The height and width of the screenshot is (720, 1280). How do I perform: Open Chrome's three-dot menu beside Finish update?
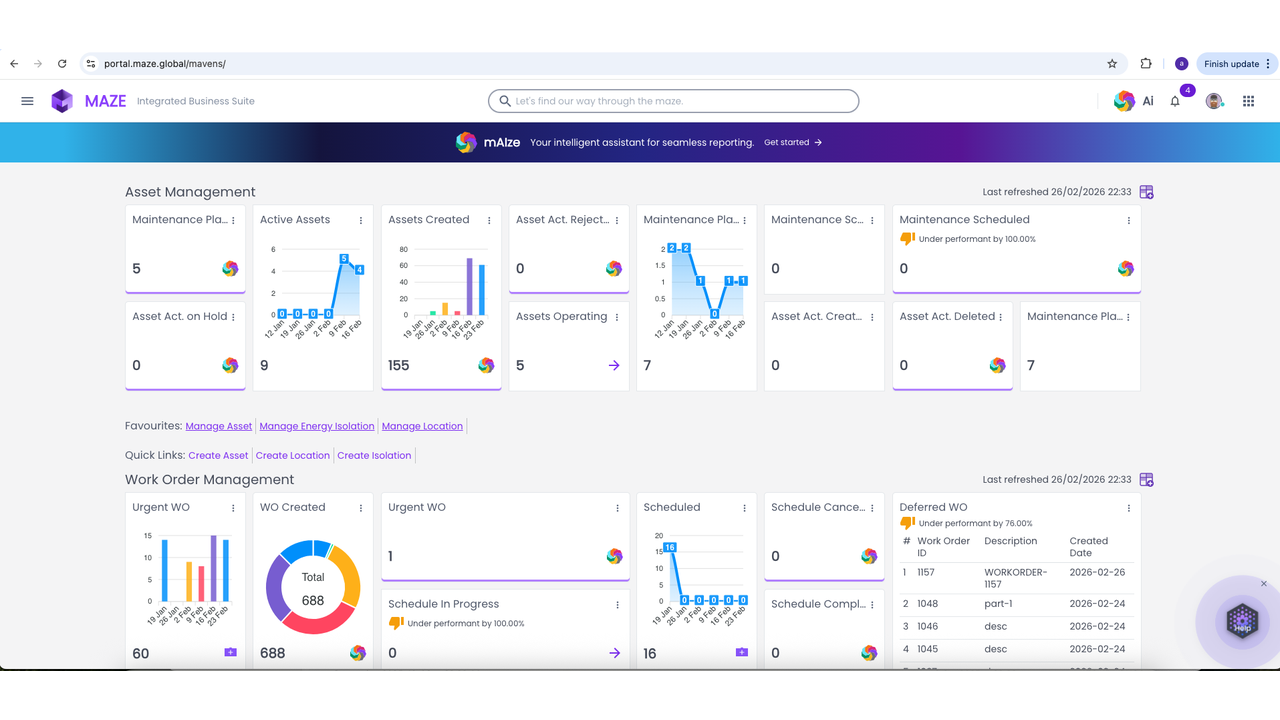1268,64
